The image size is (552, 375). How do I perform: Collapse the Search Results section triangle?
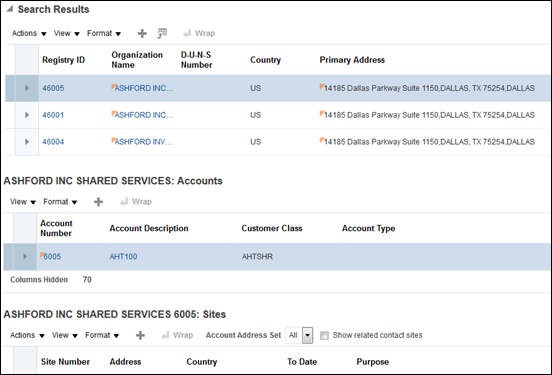(10, 9)
